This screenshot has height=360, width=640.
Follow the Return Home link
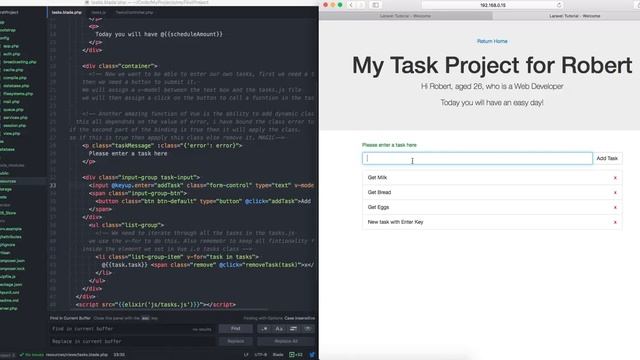tap(492, 41)
